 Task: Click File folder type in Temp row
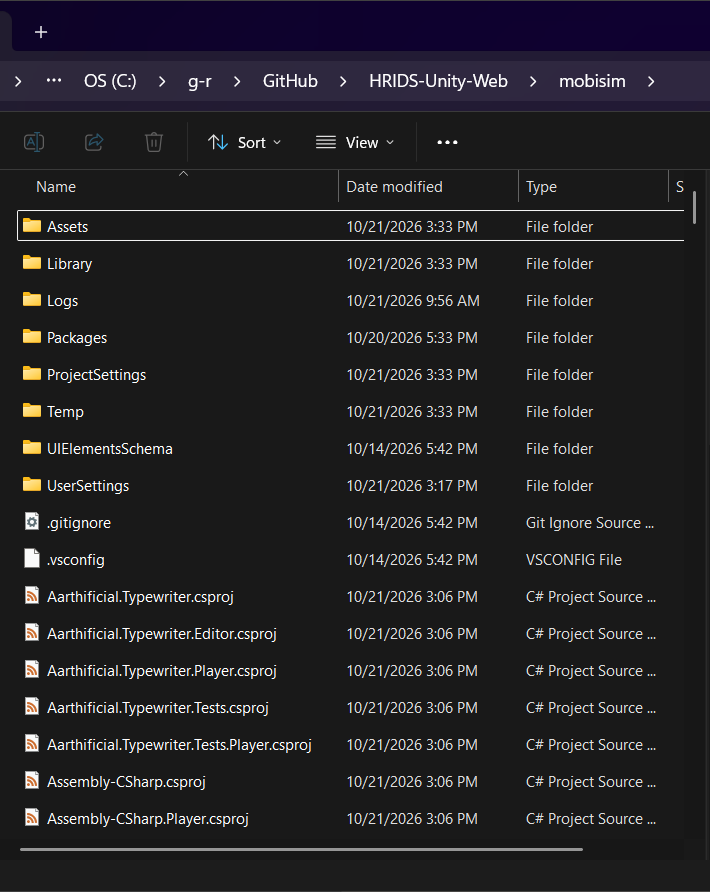click(559, 411)
